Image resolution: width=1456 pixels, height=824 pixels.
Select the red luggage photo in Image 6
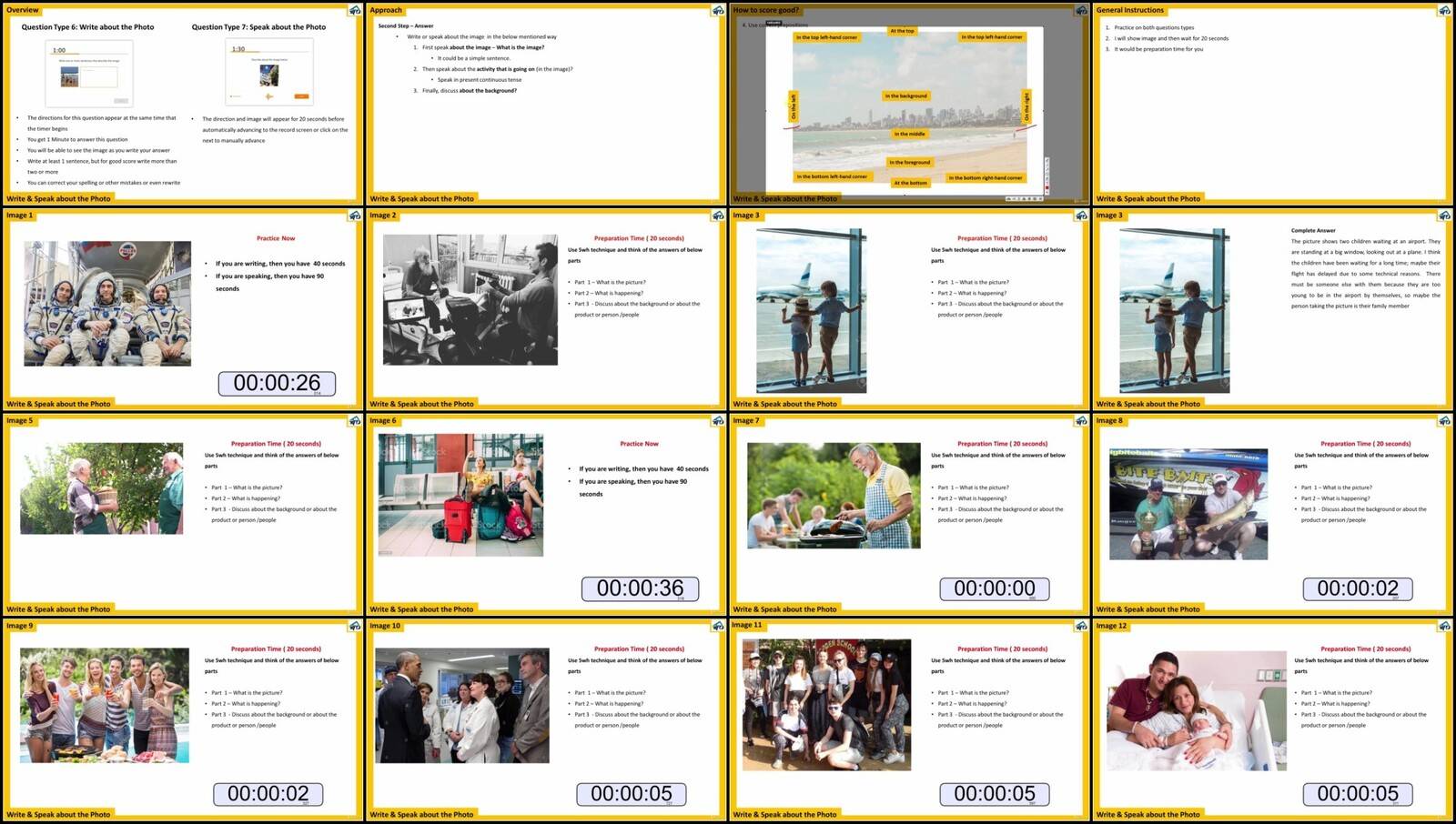pyautogui.click(x=460, y=495)
